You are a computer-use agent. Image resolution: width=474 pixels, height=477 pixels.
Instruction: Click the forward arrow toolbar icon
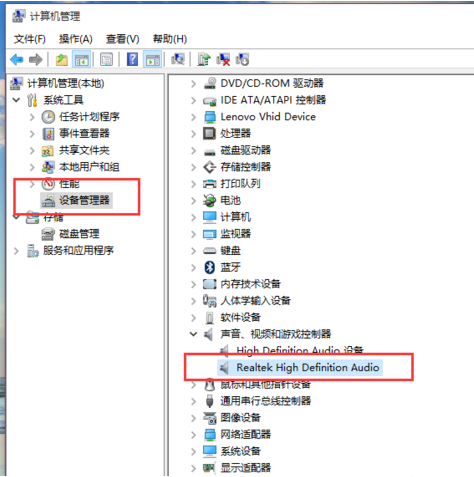35,60
